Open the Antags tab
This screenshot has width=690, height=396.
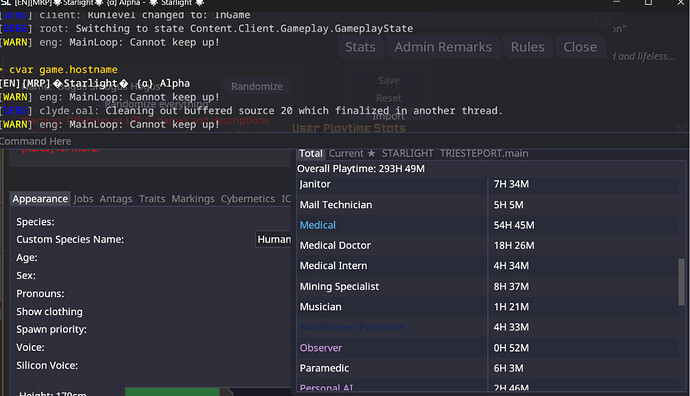coord(116,199)
